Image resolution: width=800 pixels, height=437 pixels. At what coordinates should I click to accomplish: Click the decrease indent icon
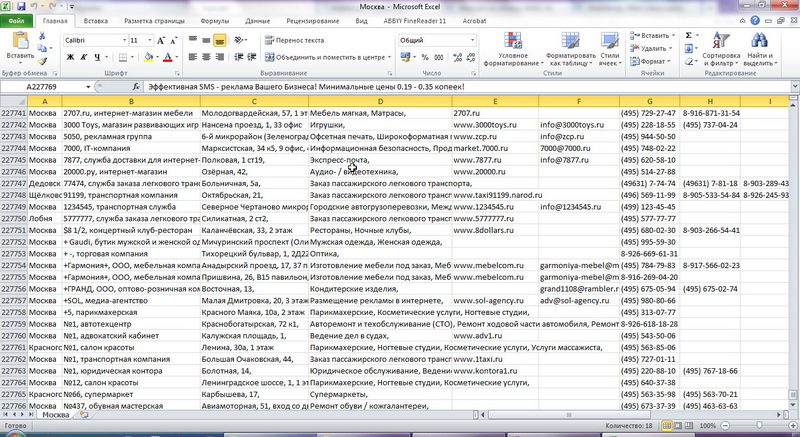238,57
